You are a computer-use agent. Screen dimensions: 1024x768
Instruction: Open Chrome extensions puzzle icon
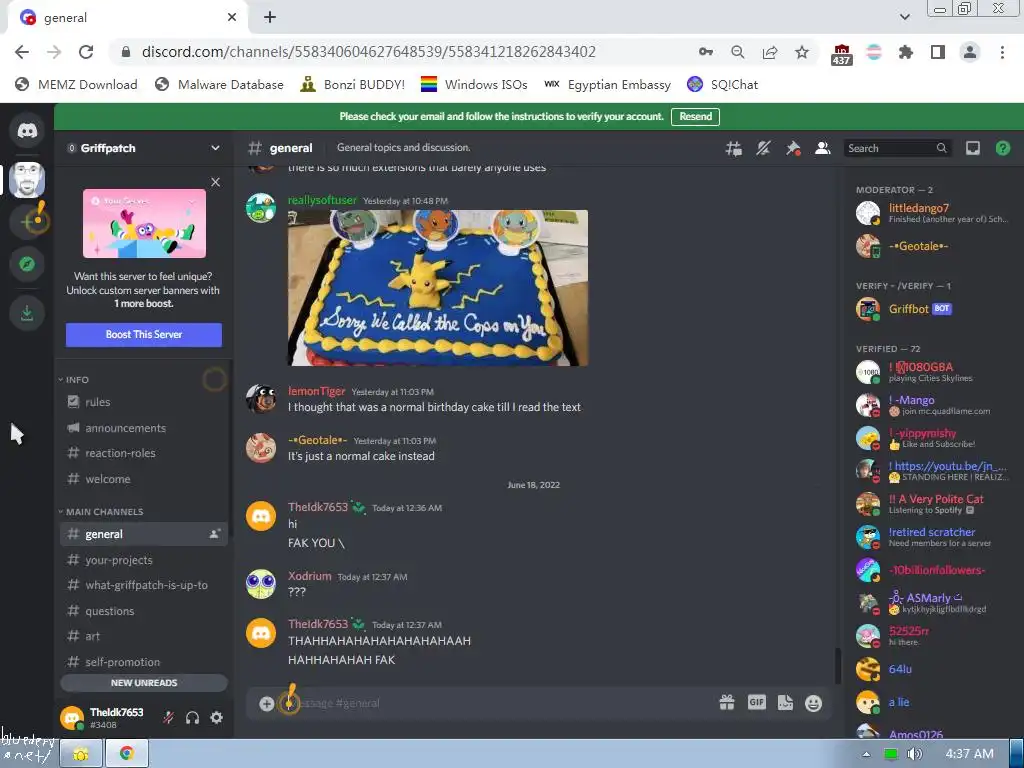tap(905, 52)
